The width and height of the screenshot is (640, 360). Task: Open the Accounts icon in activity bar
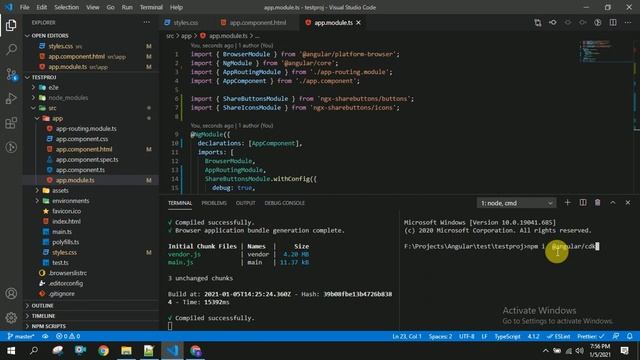click(x=11, y=293)
